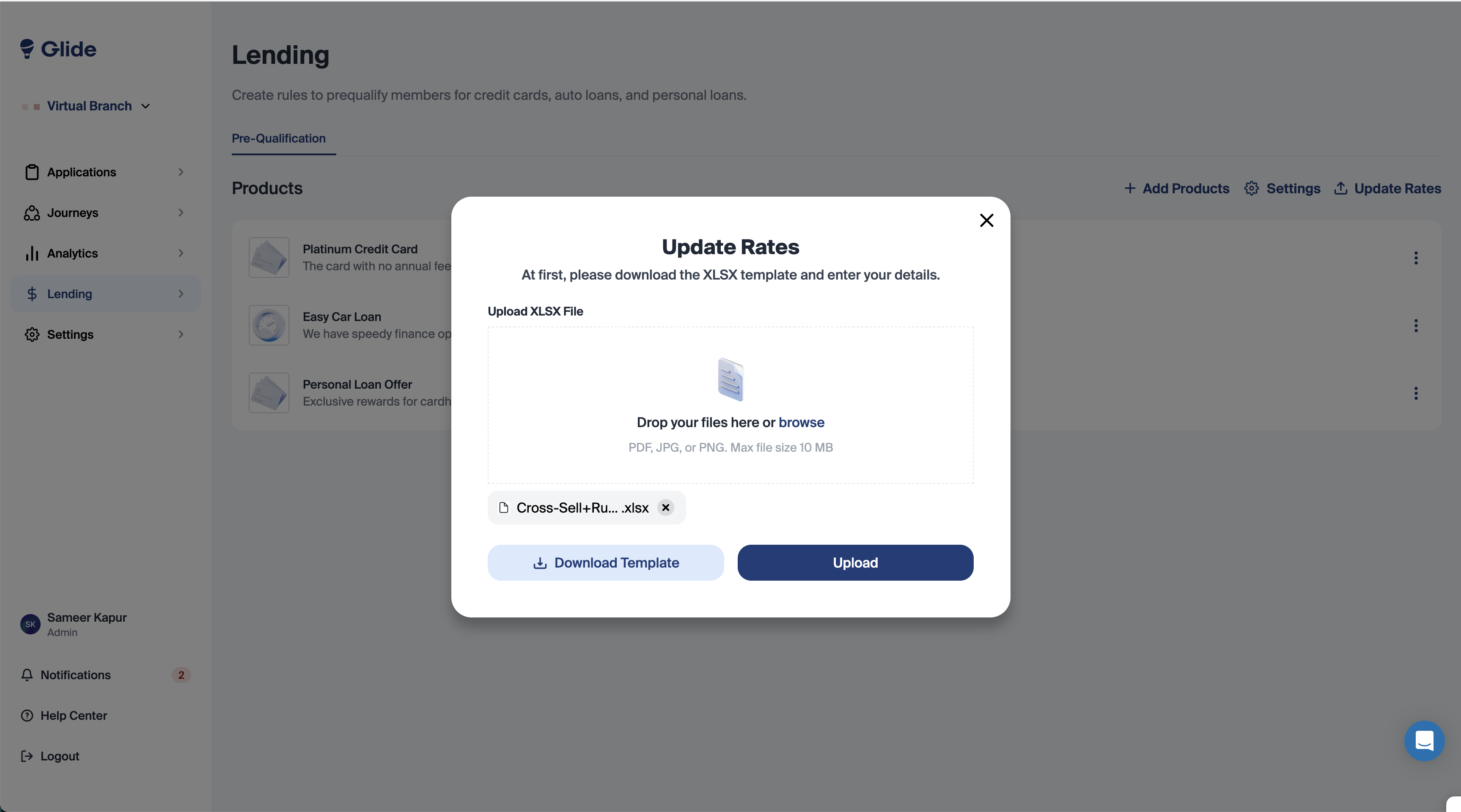Expand the Applications menu chevron
The image size is (1461, 812).
click(181, 172)
